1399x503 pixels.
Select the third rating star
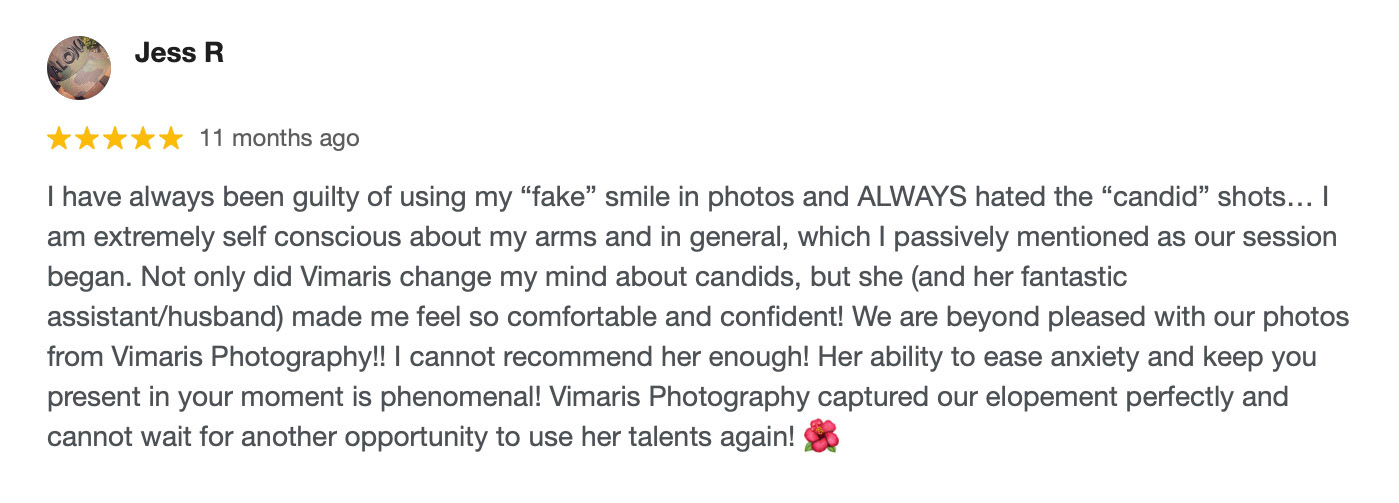[115, 138]
